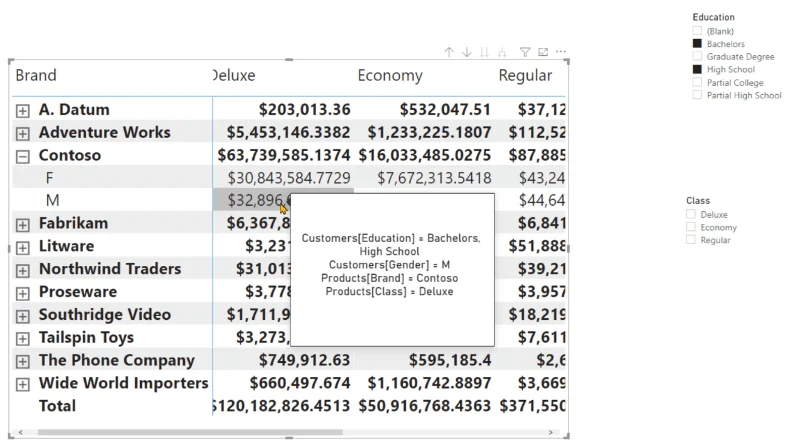Open more options ellipsis on matrix
The width and height of the screenshot is (800, 444).
click(561, 52)
